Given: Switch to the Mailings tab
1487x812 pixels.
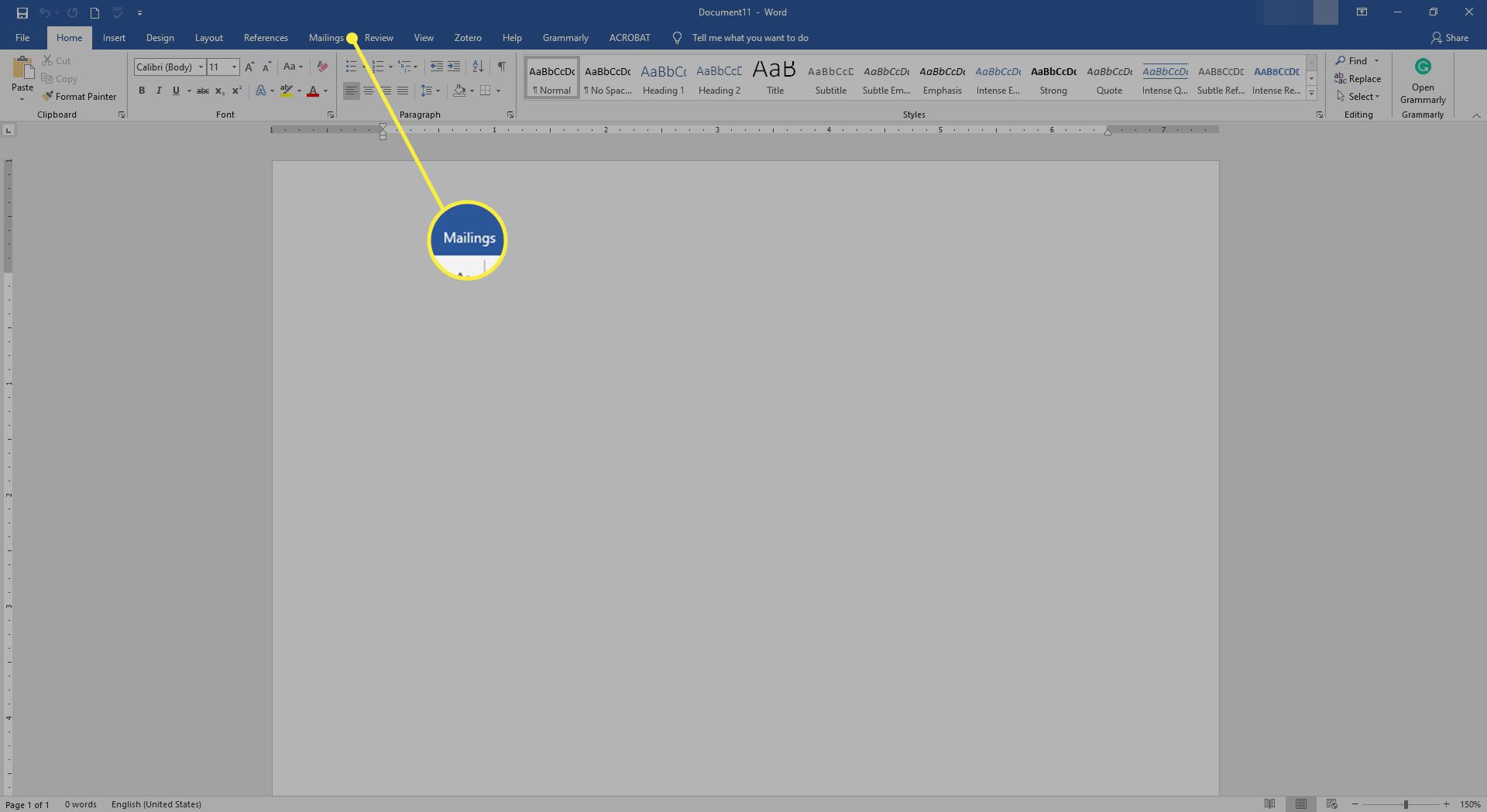Looking at the screenshot, I should (x=326, y=37).
